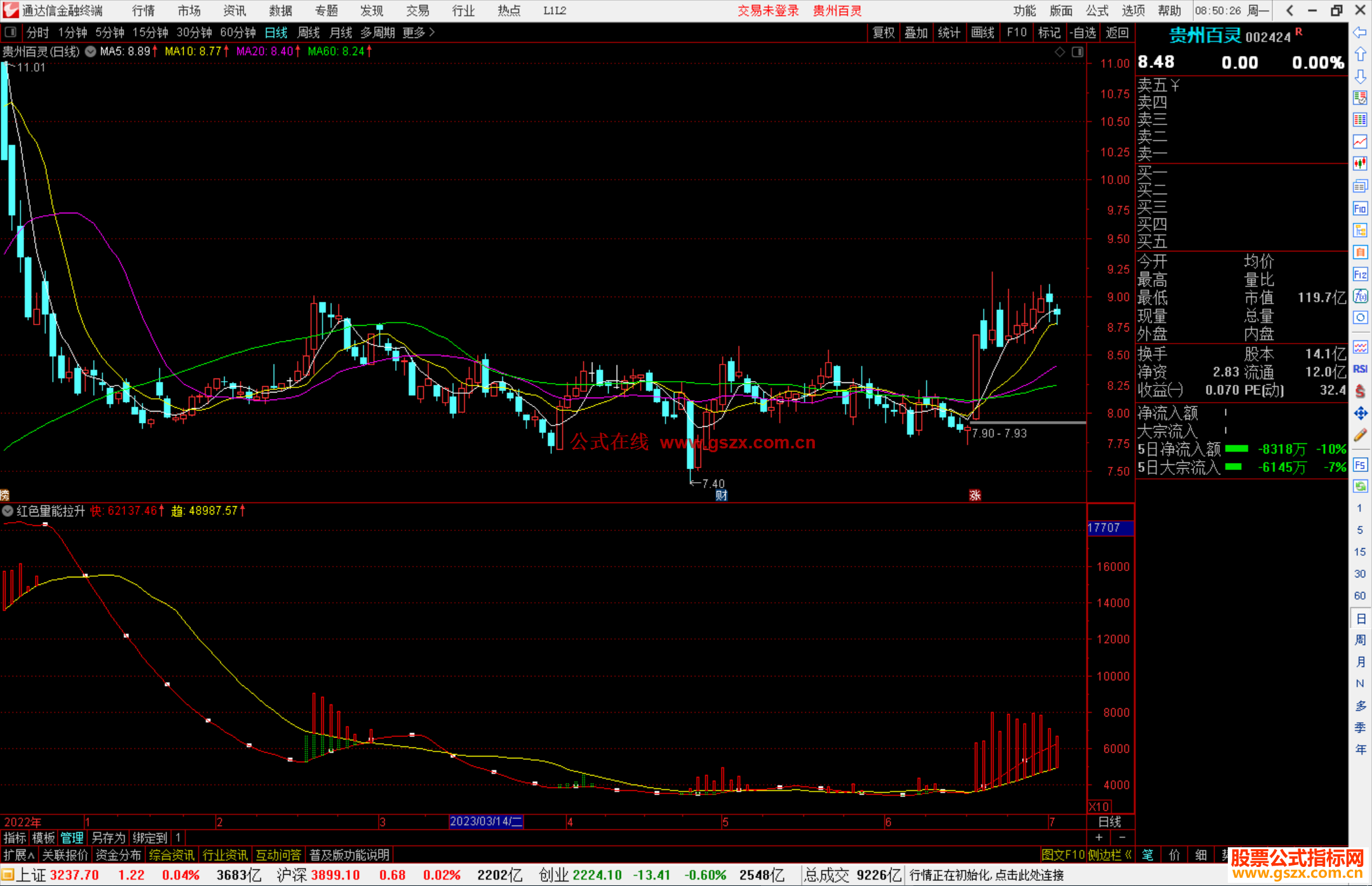Open the candlestick chart sidebar icon
This screenshot has height=886, width=1372.
coord(1360,164)
